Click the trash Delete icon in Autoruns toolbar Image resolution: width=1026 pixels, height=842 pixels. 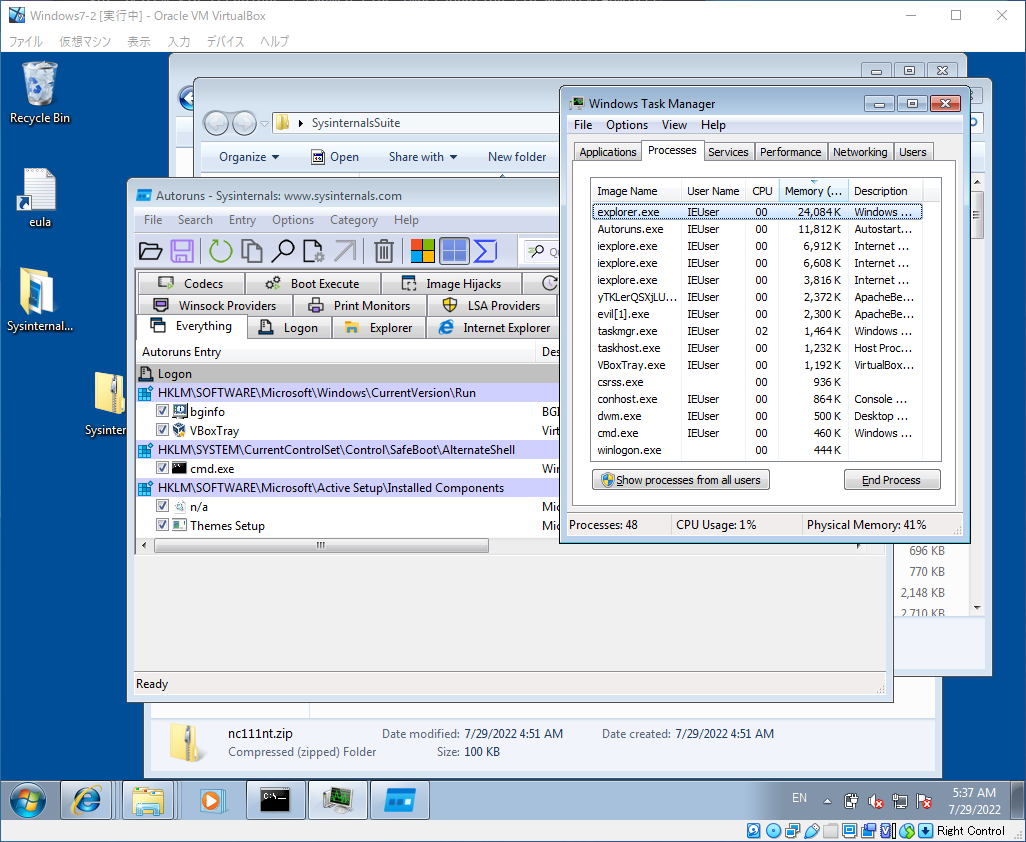coord(384,251)
